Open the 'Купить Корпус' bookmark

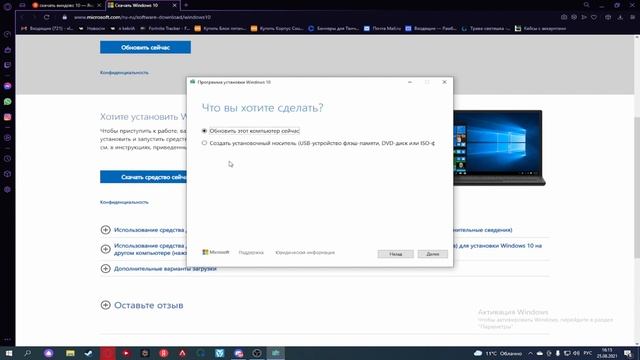[277, 29]
